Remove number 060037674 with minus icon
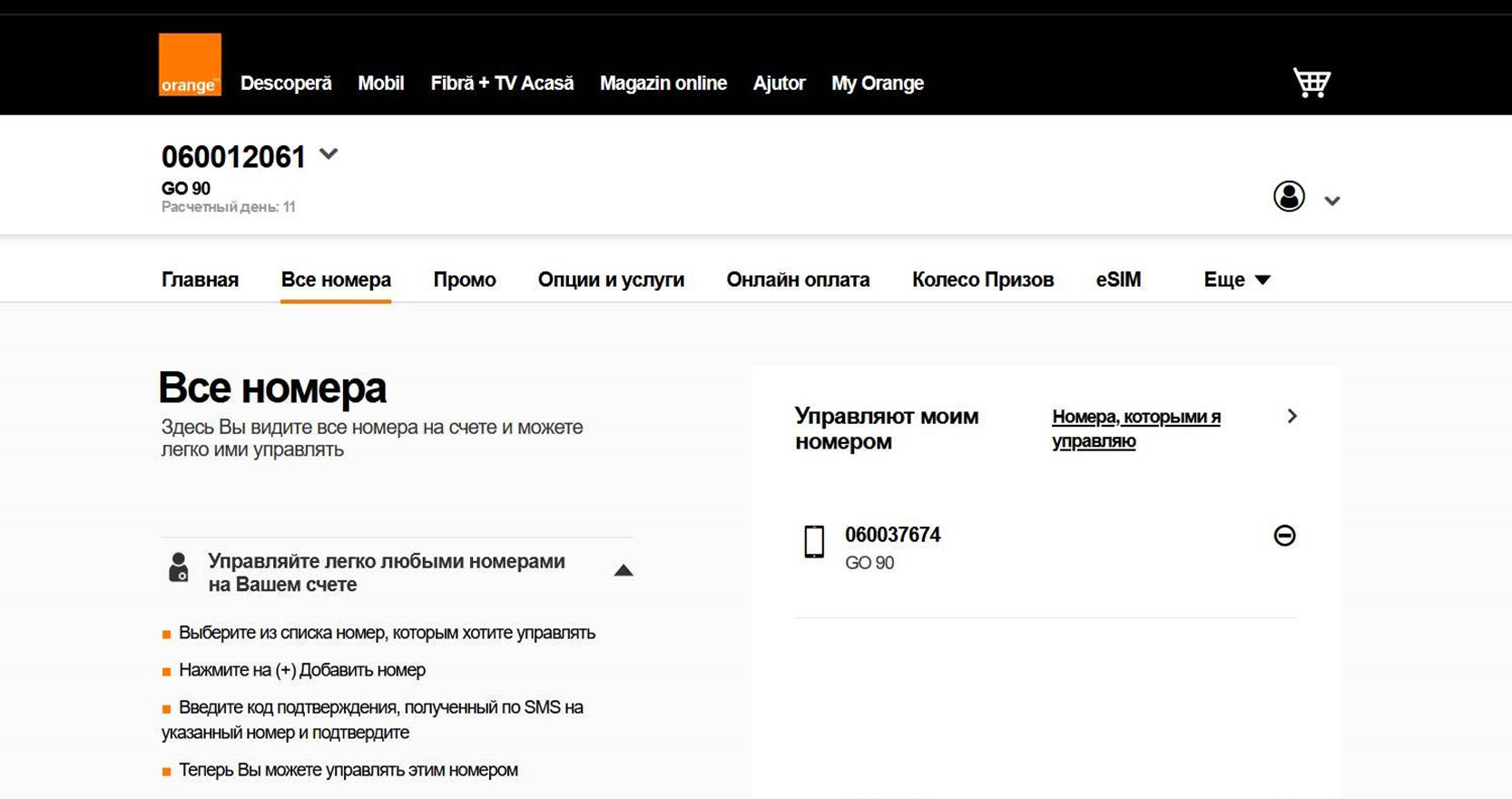 [x=1284, y=536]
